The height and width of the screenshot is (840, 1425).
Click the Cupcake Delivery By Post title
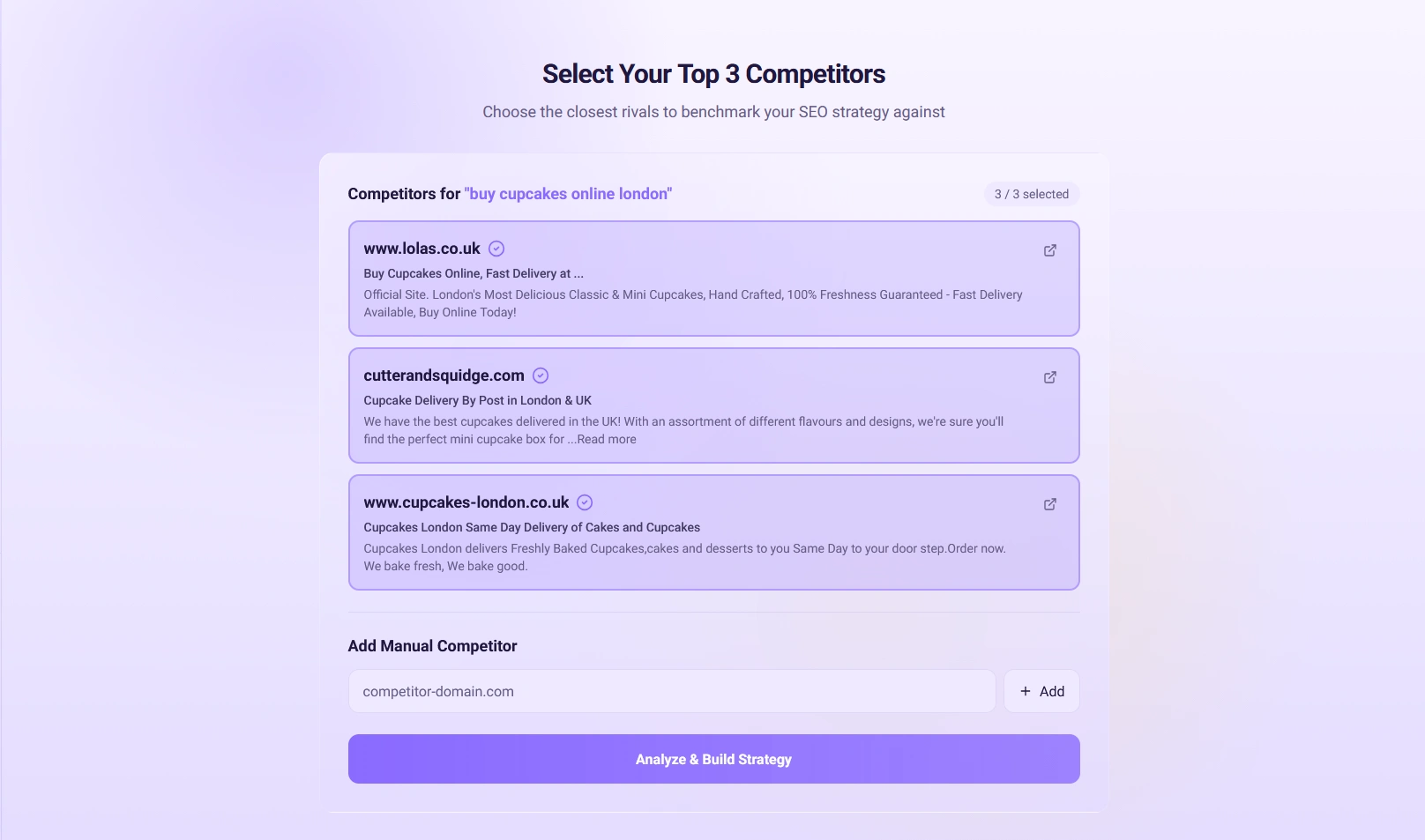[477, 400]
